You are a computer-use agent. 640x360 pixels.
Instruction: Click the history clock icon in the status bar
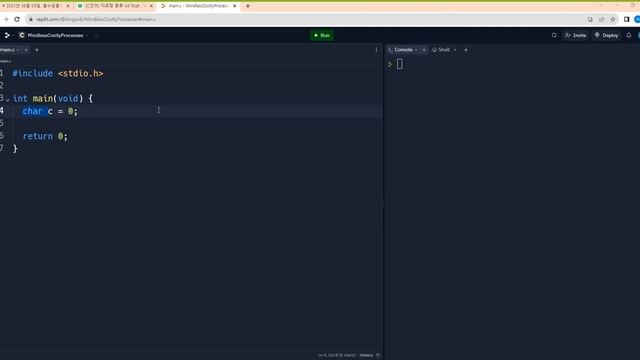point(378,355)
